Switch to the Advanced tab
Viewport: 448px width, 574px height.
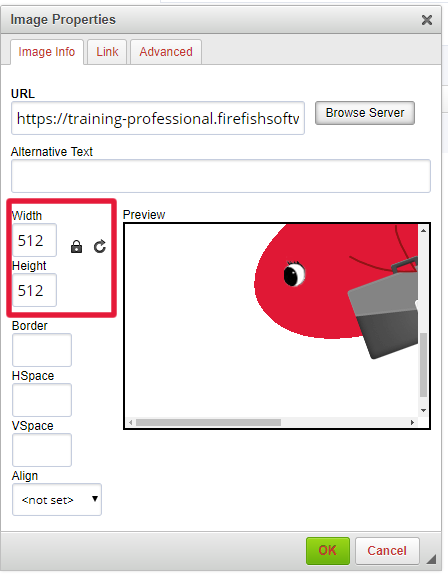click(166, 52)
